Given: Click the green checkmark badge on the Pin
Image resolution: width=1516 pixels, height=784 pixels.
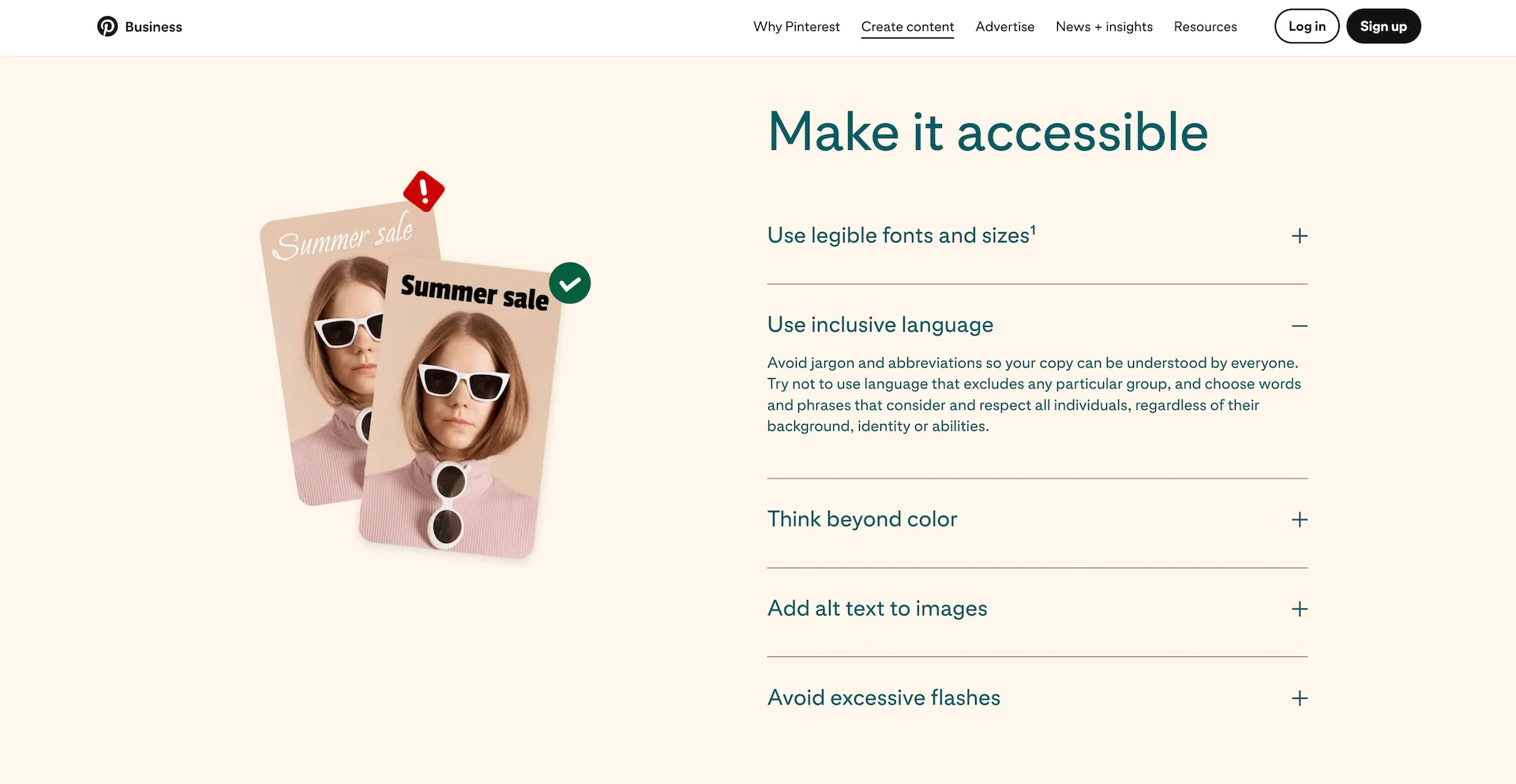Looking at the screenshot, I should click(x=570, y=283).
